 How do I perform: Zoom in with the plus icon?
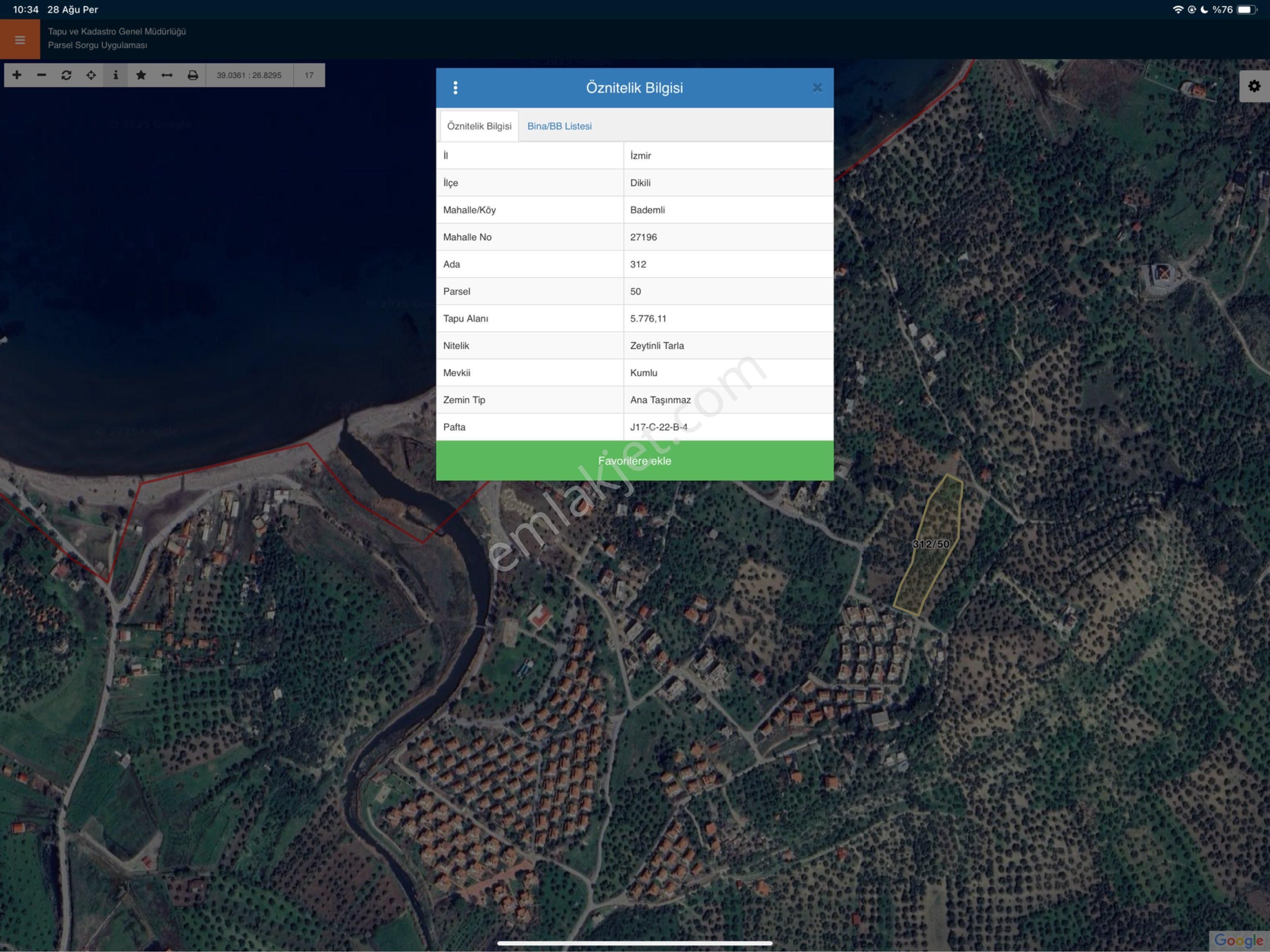(17, 75)
